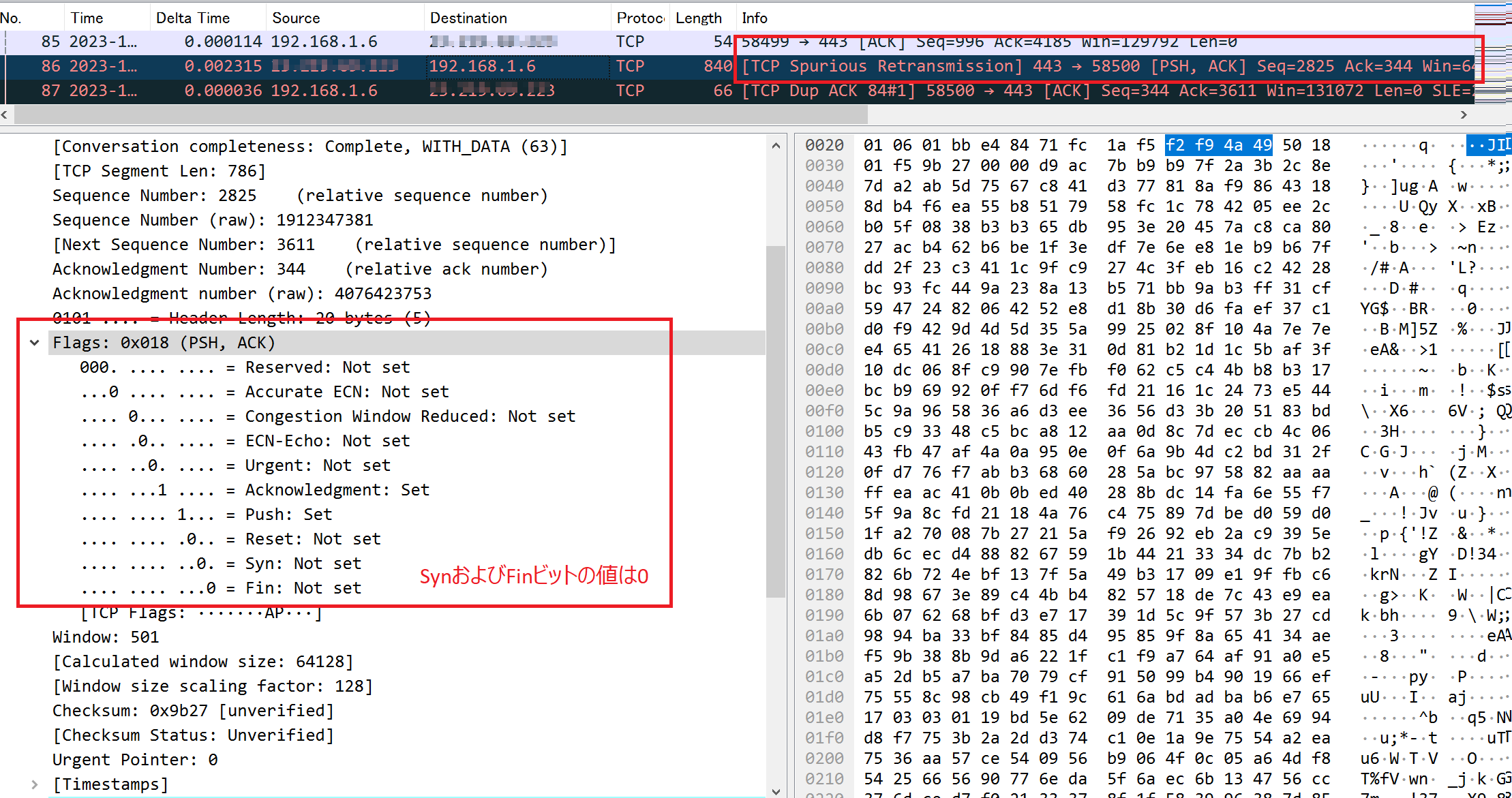The width and height of the screenshot is (1512, 798).
Task: Select Checksum Status: Unverified line
Action: (193, 735)
